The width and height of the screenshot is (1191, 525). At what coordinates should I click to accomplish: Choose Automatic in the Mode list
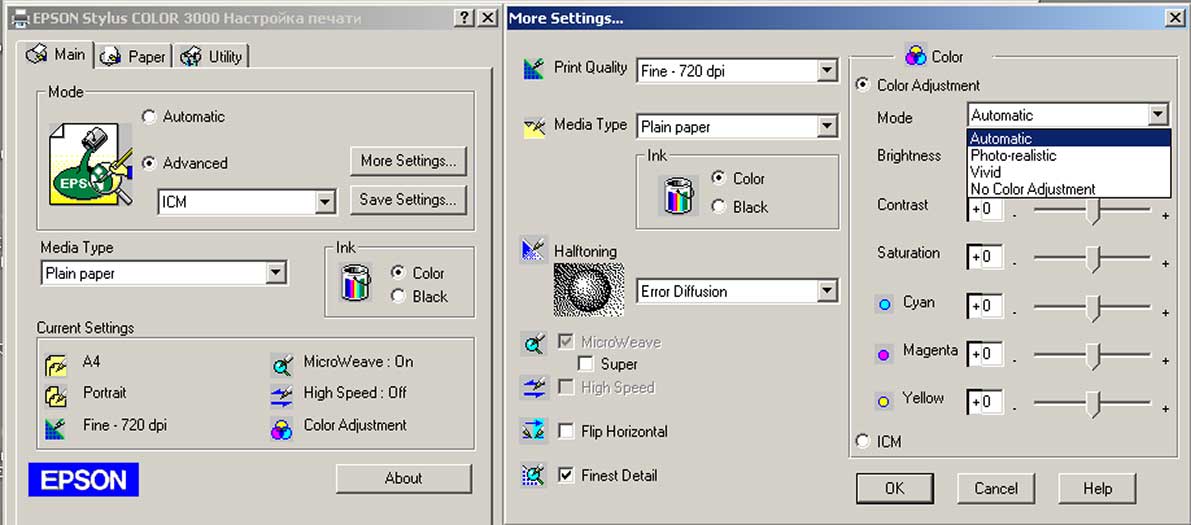(x=1069, y=138)
